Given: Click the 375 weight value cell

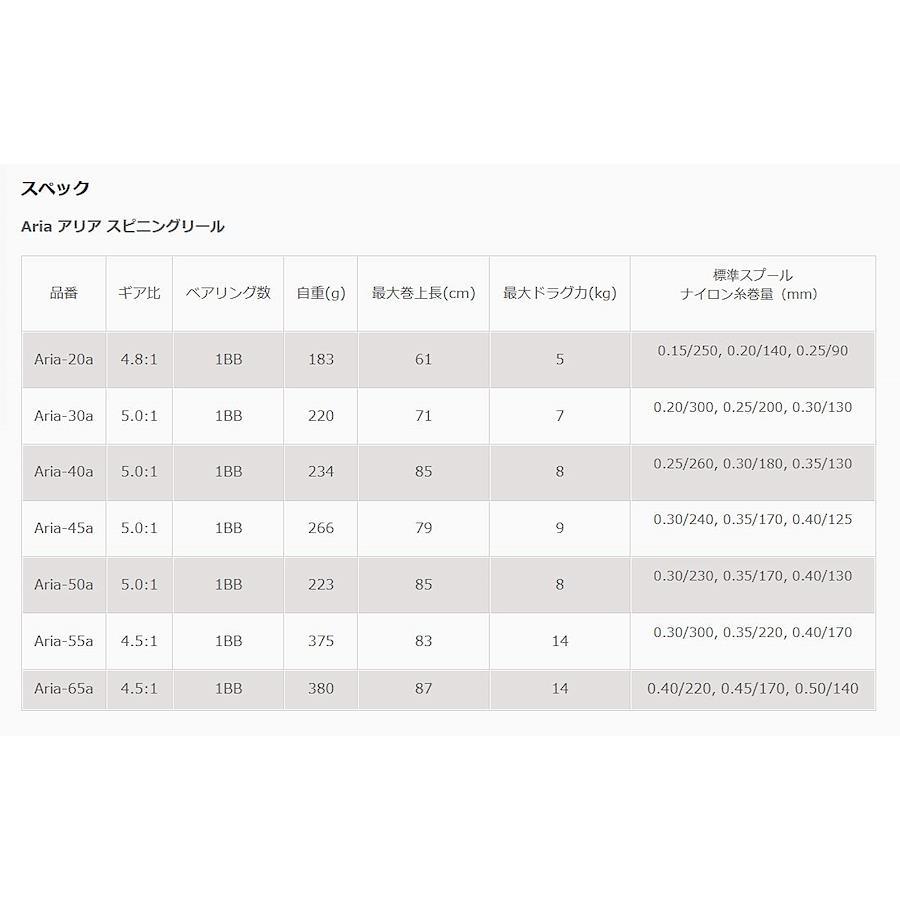Looking at the screenshot, I should tap(321, 641).
